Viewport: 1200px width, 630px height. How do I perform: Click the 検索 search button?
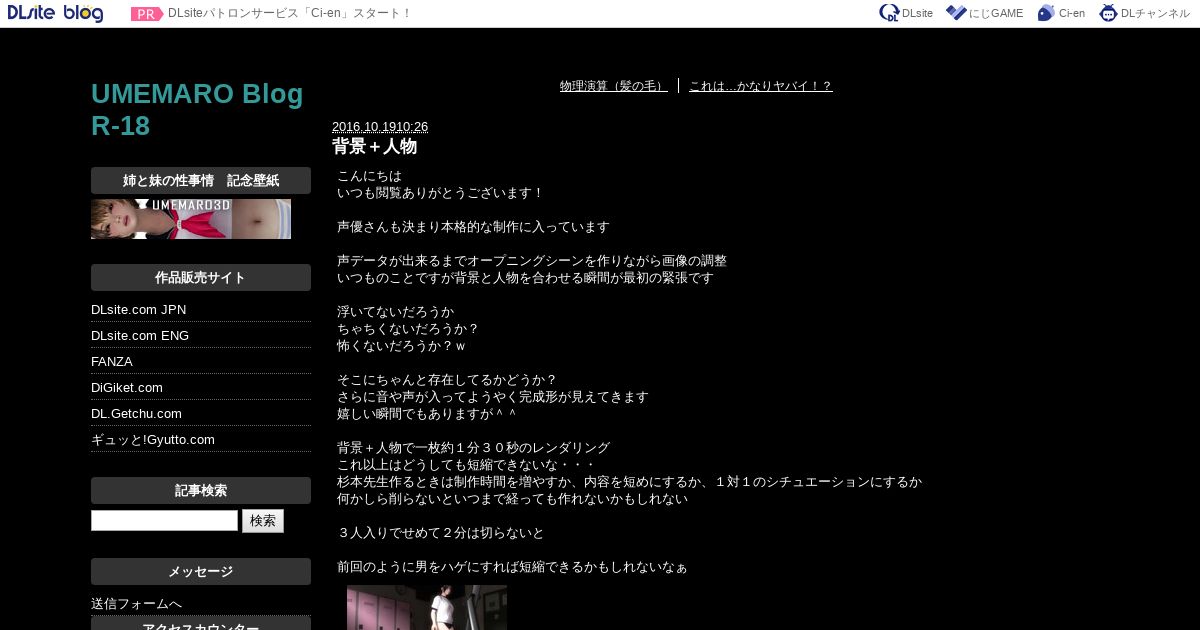[x=263, y=521]
